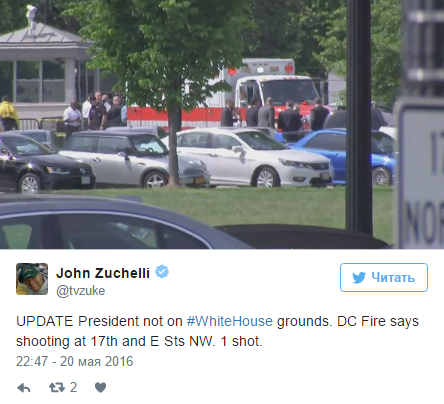Click the street sign at the photo's right edge

click(419, 173)
